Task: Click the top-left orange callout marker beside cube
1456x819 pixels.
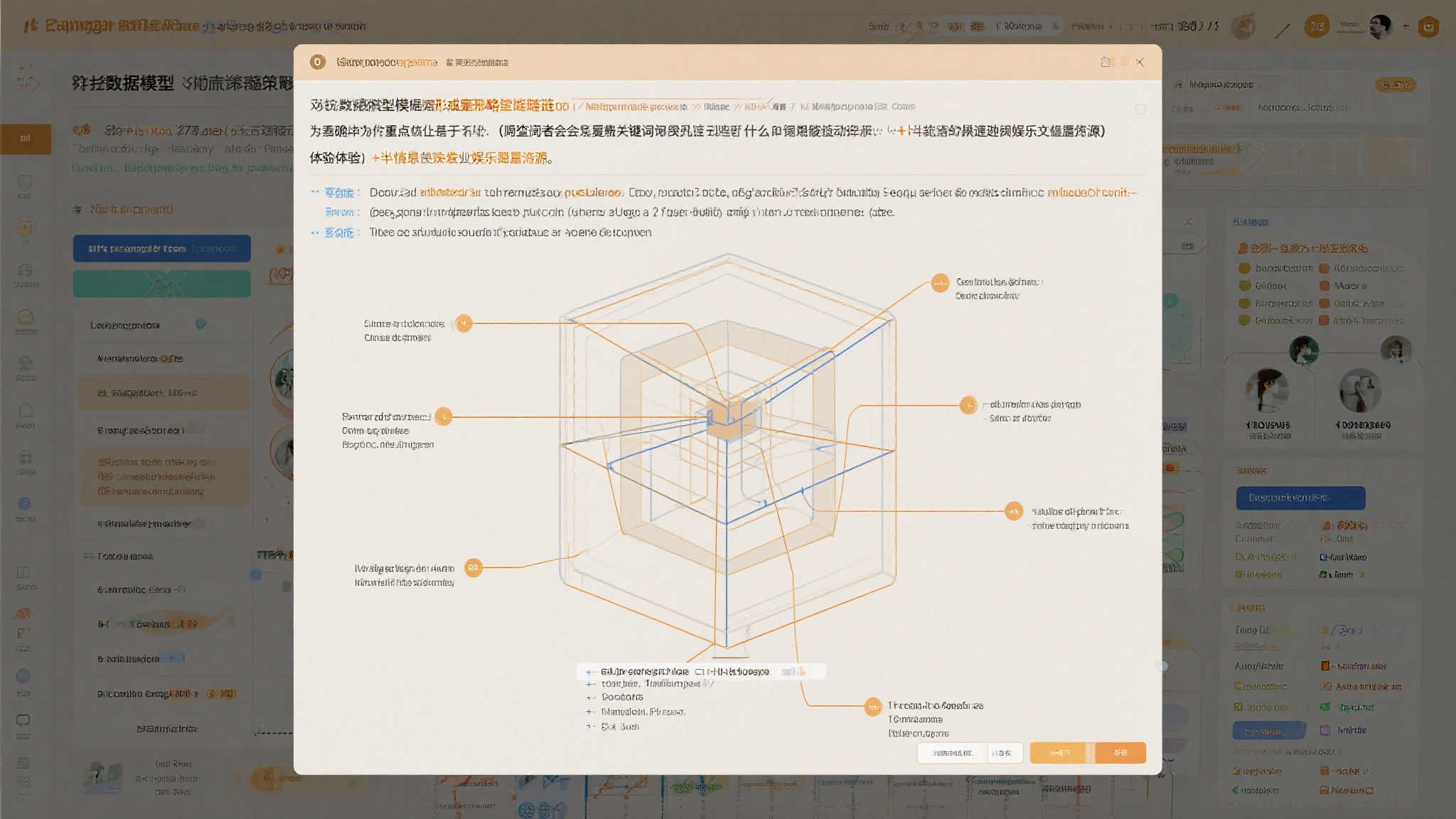Action: (464, 323)
